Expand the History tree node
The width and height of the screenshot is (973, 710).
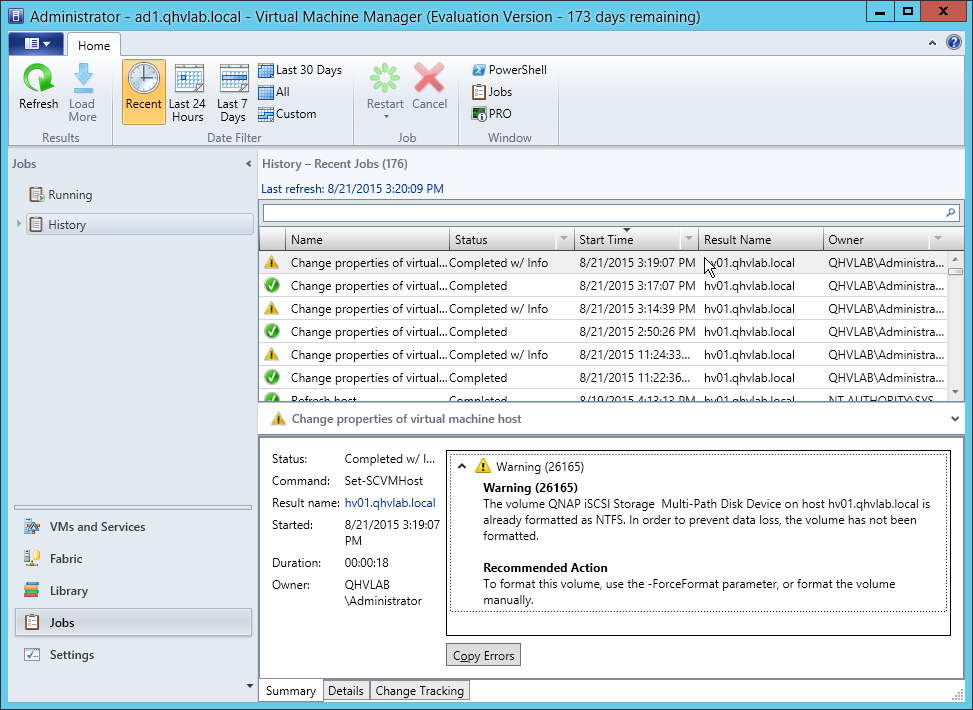tap(19, 225)
